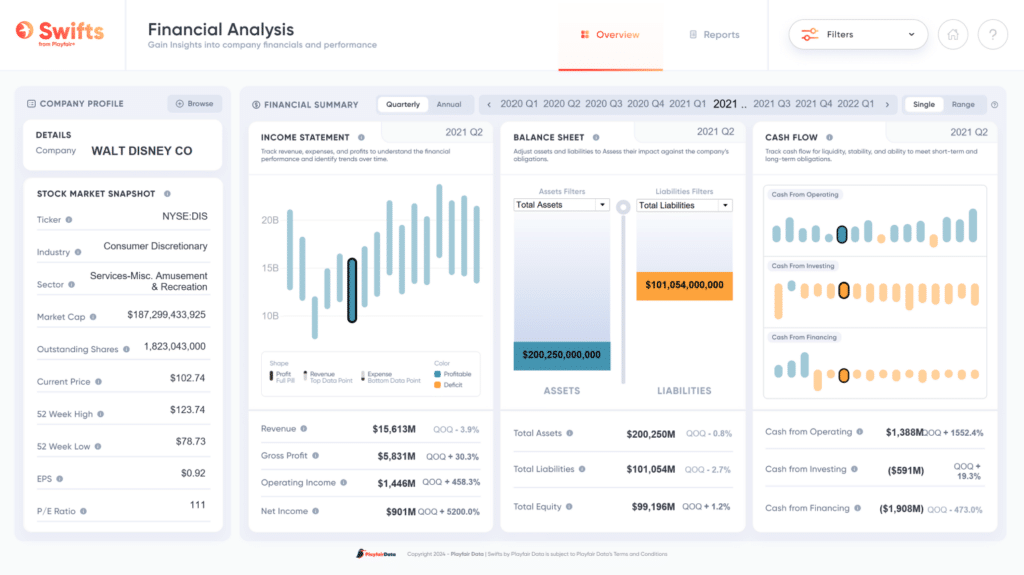The image size is (1024, 575).
Task: Click the info icon beside Gross Profit
Action: [315, 455]
